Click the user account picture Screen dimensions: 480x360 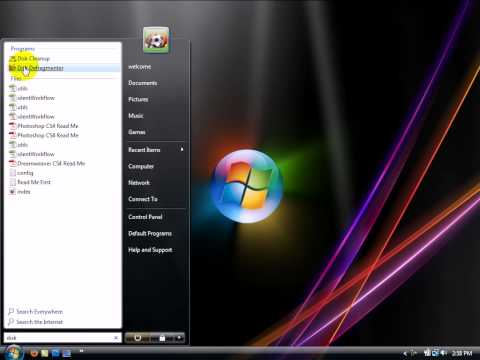coord(156,40)
